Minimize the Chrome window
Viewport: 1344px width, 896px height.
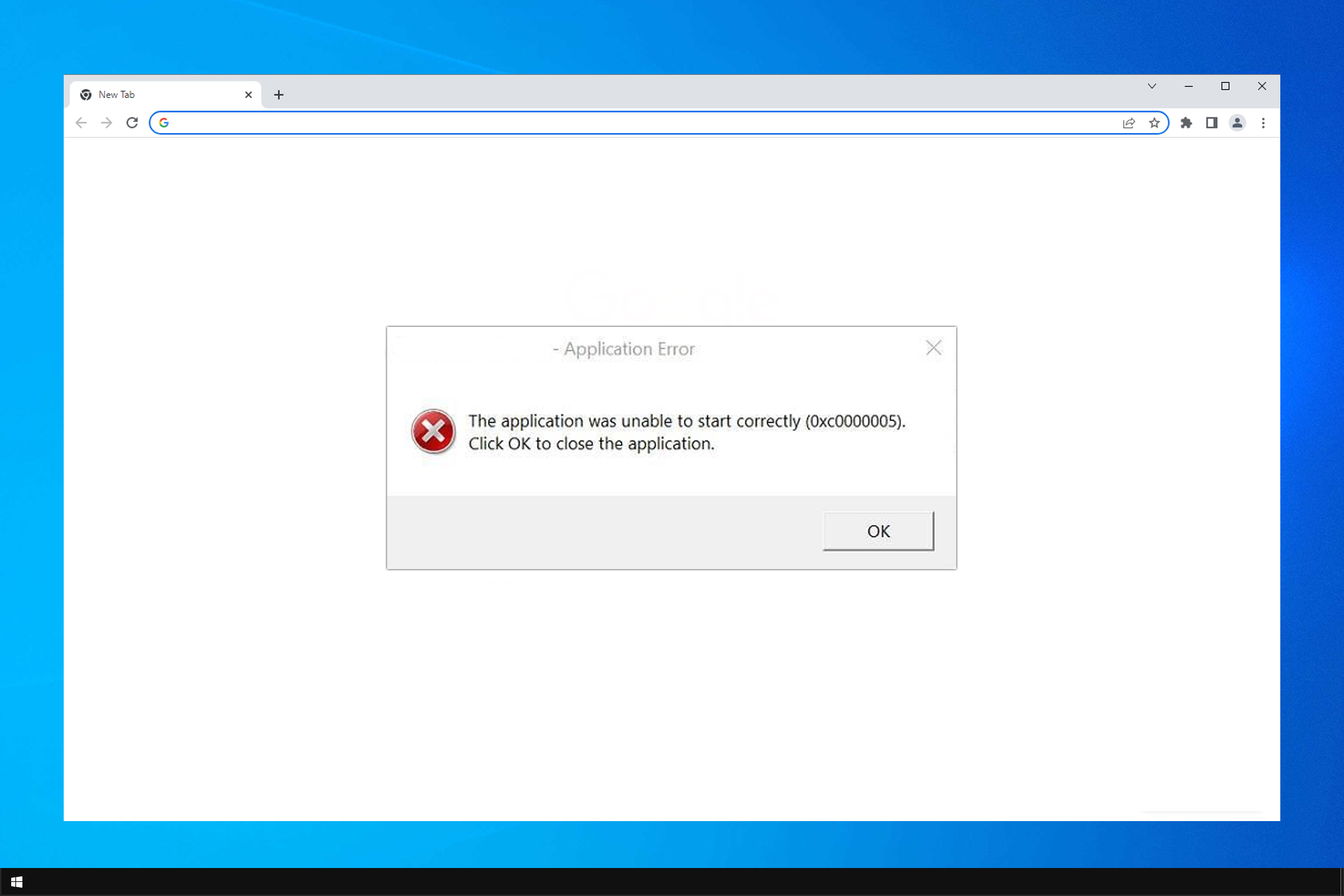coord(1189,86)
